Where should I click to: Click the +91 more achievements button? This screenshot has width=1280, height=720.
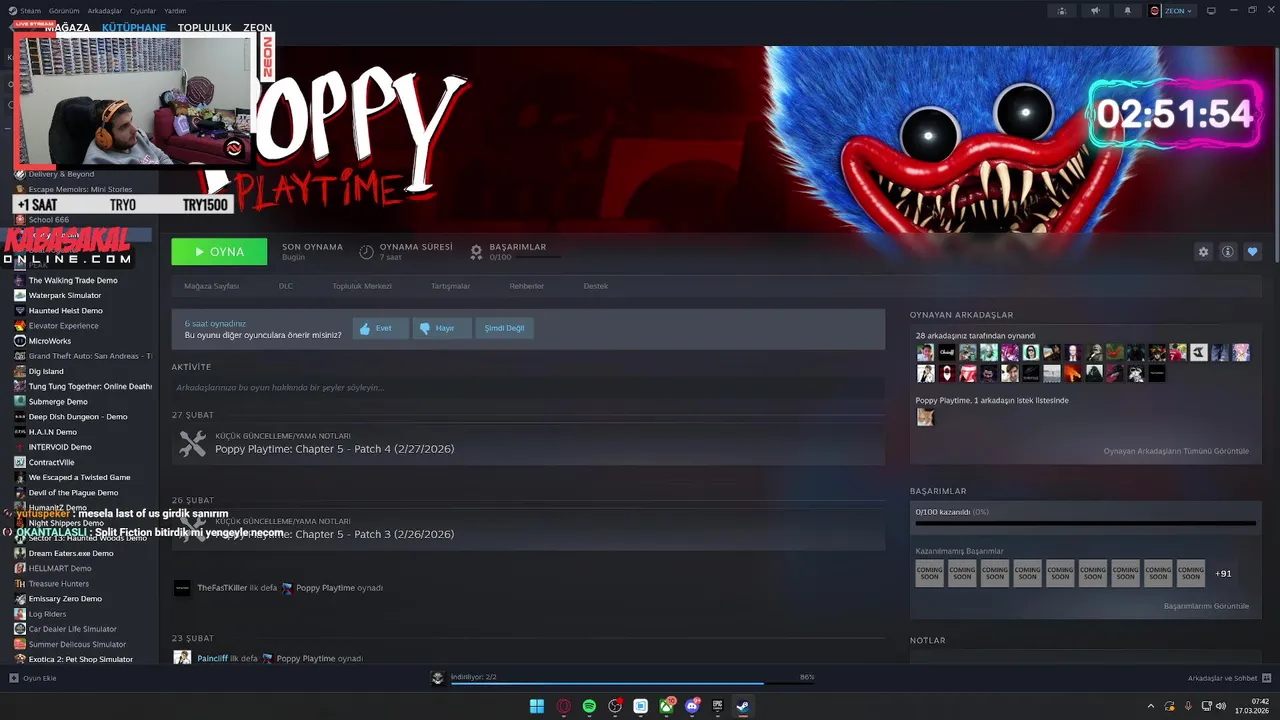[1223, 574]
